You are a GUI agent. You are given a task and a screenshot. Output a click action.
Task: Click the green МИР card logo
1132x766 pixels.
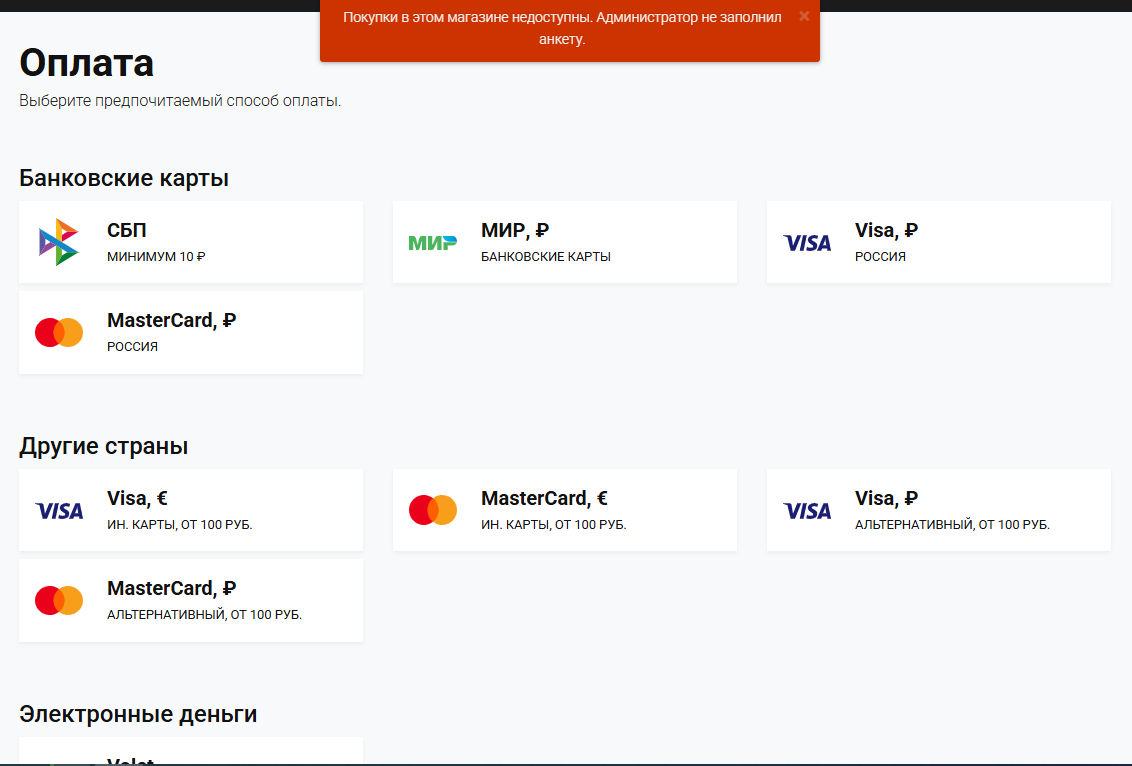point(433,242)
